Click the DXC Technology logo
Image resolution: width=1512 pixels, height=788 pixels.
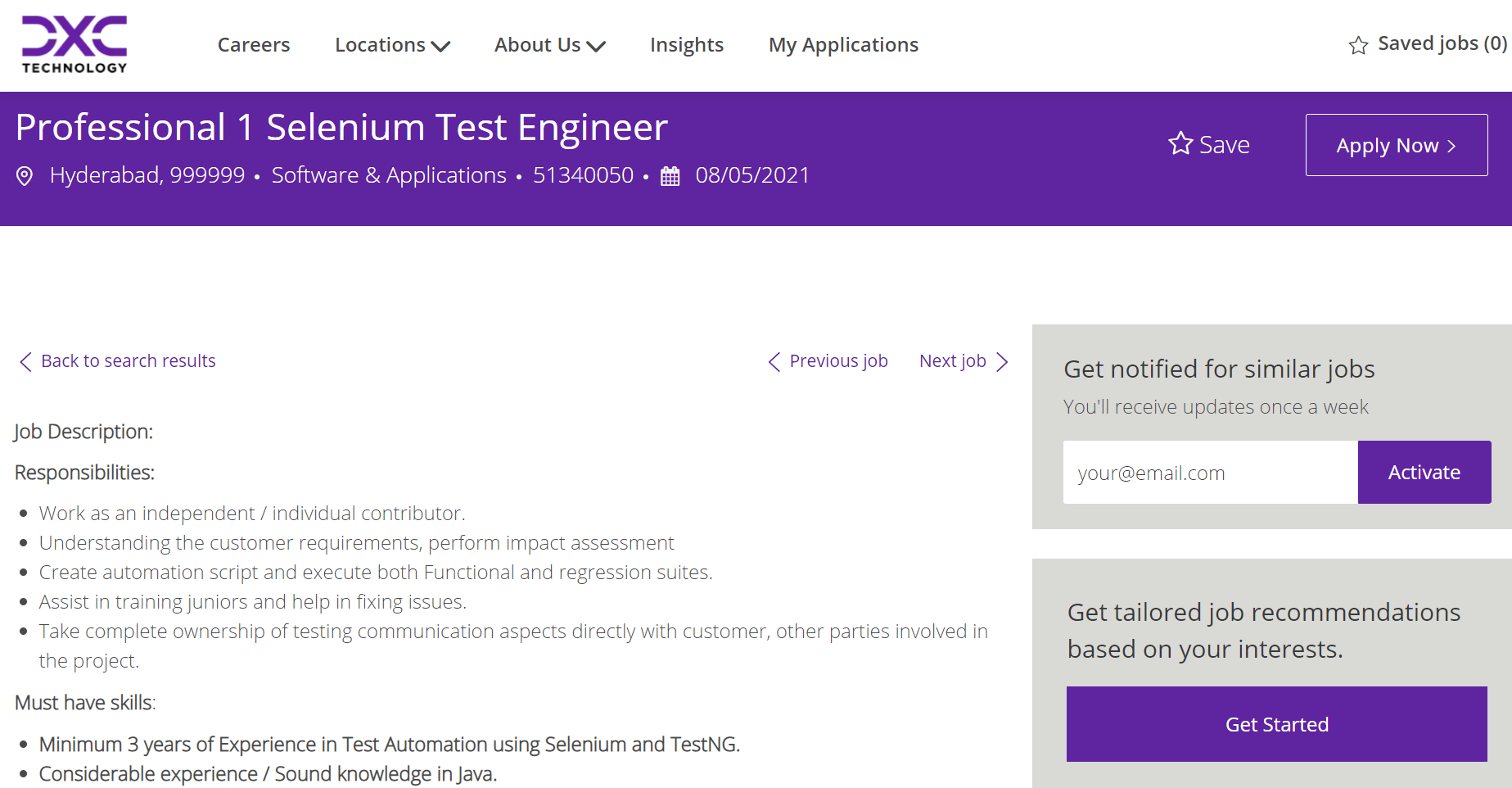click(x=74, y=45)
